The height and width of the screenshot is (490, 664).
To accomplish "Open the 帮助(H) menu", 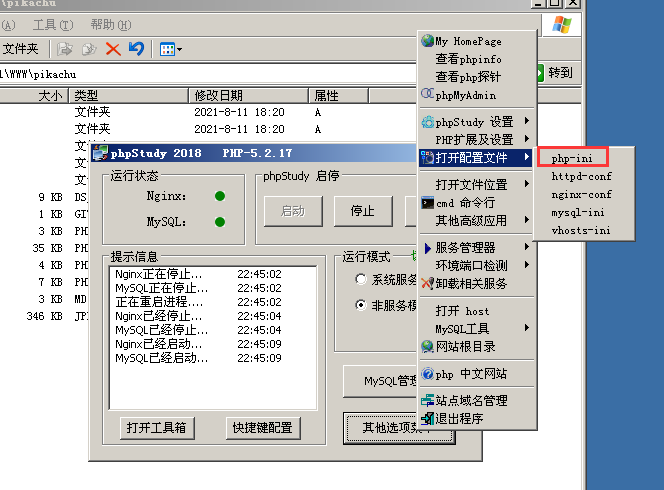I will click(111, 25).
